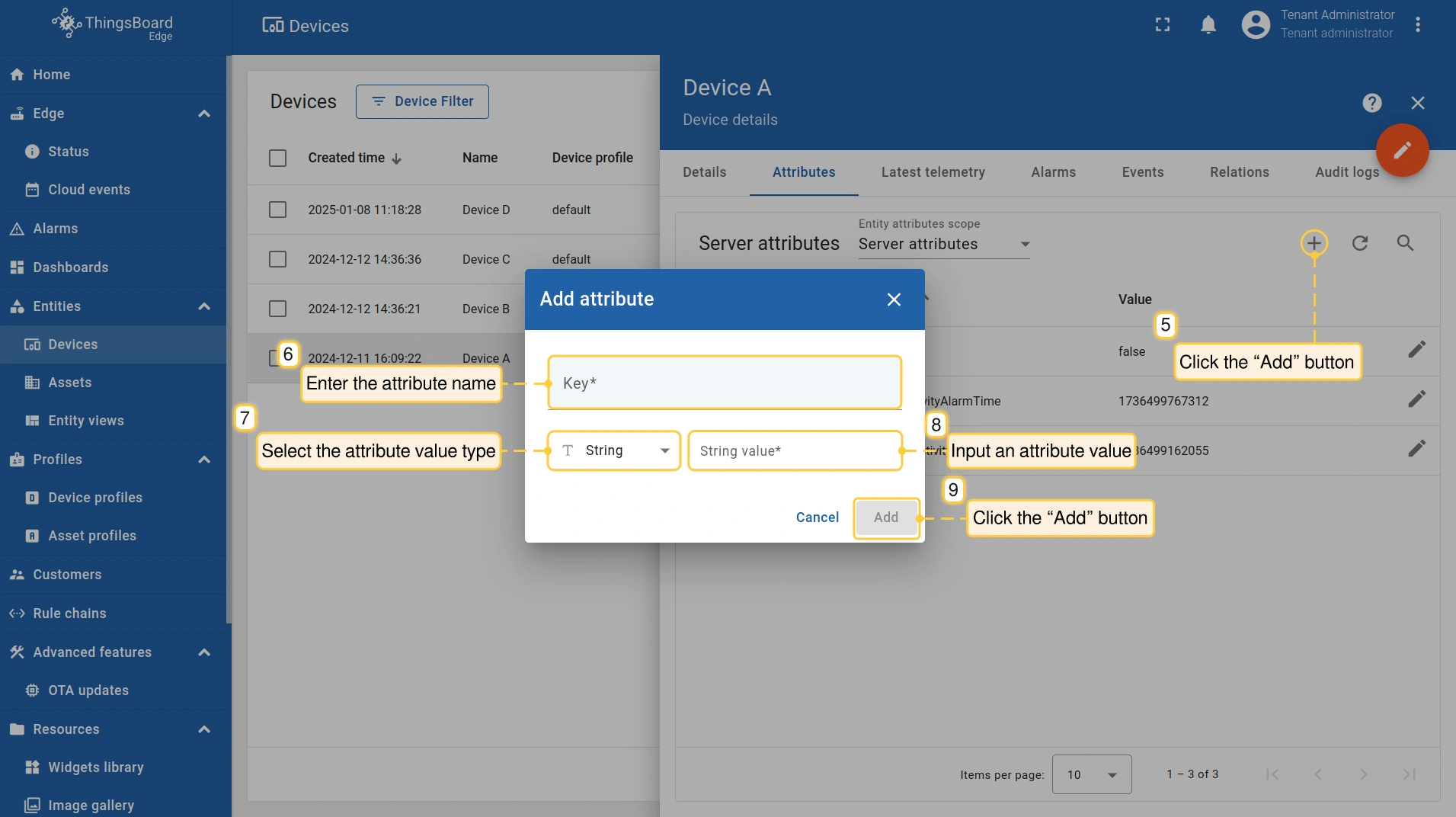Click the Device Filter button

(x=422, y=101)
